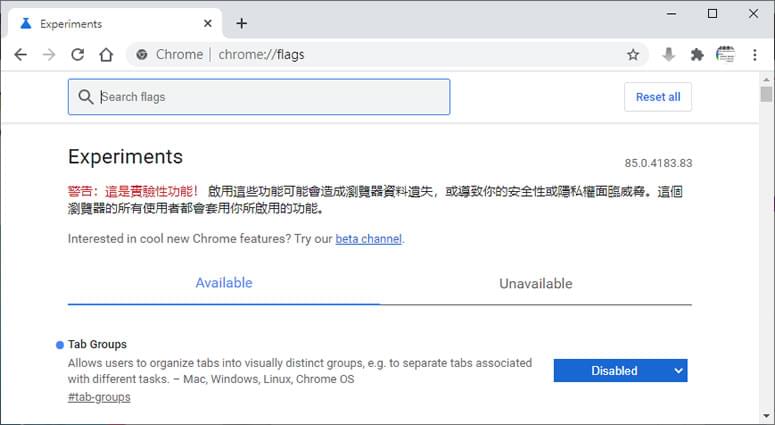775x425 pixels.
Task: Open the beta channel link
Action: pos(368,239)
